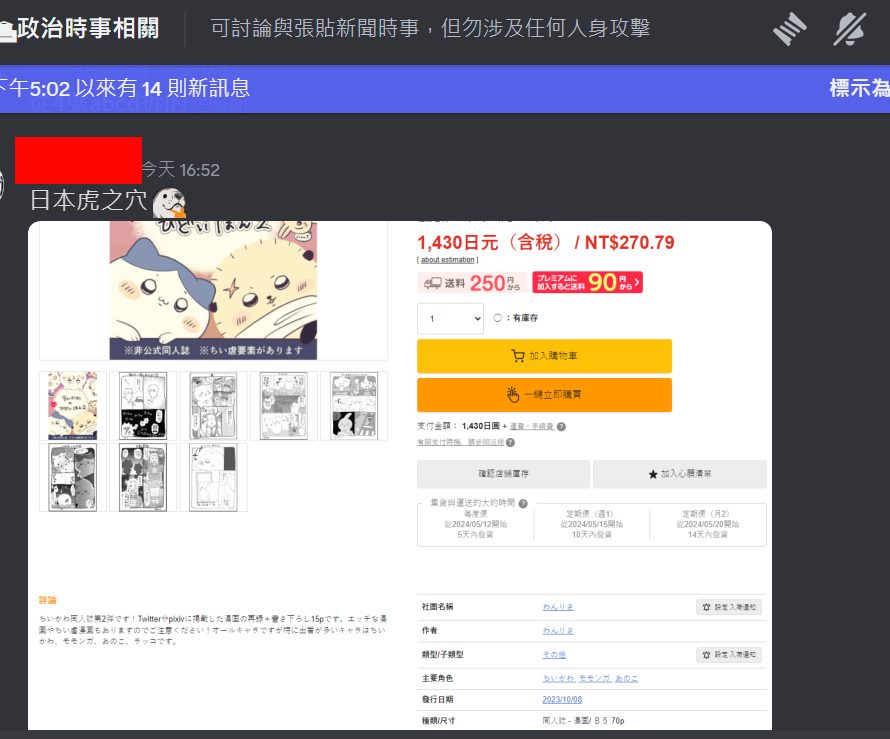Click the about estimation link

point(447,260)
